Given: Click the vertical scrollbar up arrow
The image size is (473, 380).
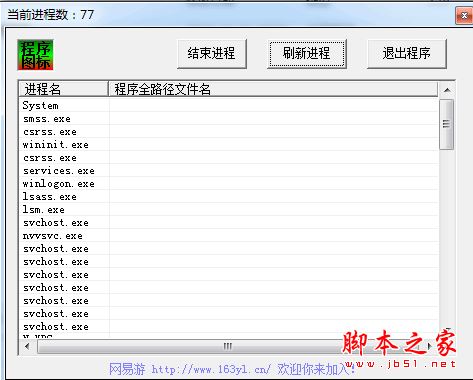Looking at the screenshot, I should pos(447,90).
